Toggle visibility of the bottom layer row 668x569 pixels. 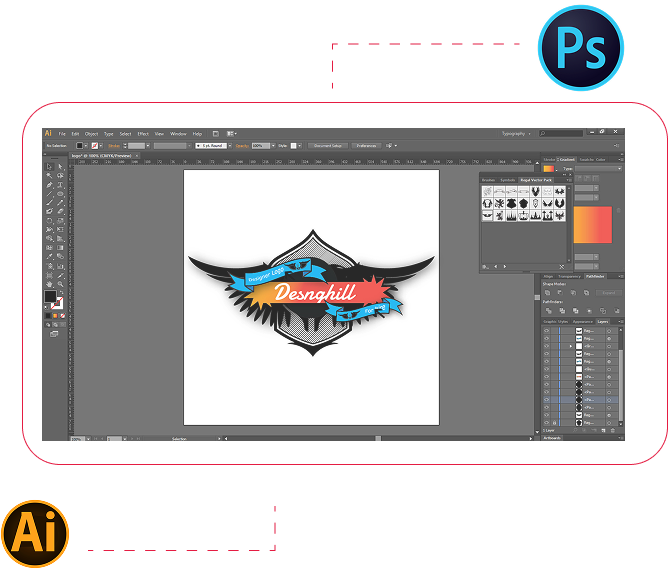547,423
